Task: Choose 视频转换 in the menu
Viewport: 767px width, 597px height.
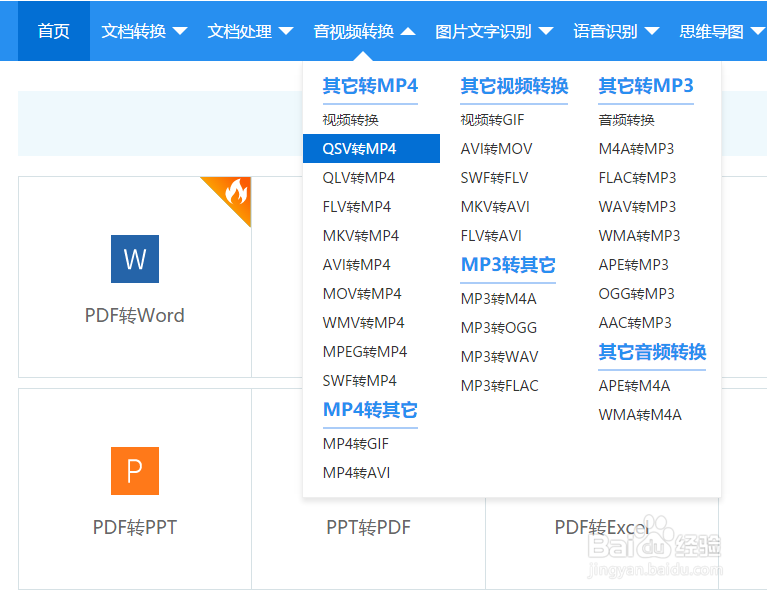Action: click(x=351, y=120)
